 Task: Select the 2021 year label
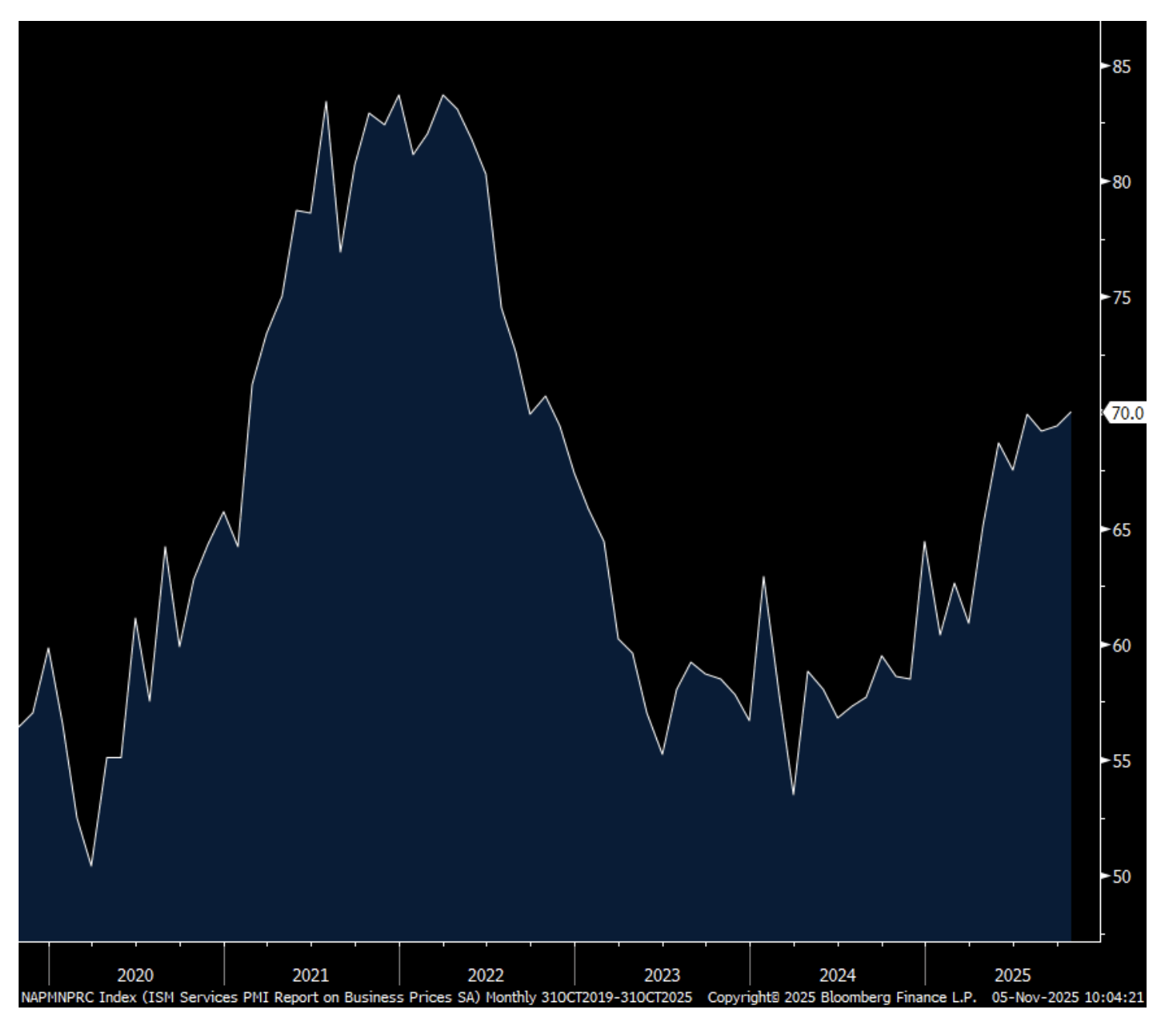(x=311, y=975)
